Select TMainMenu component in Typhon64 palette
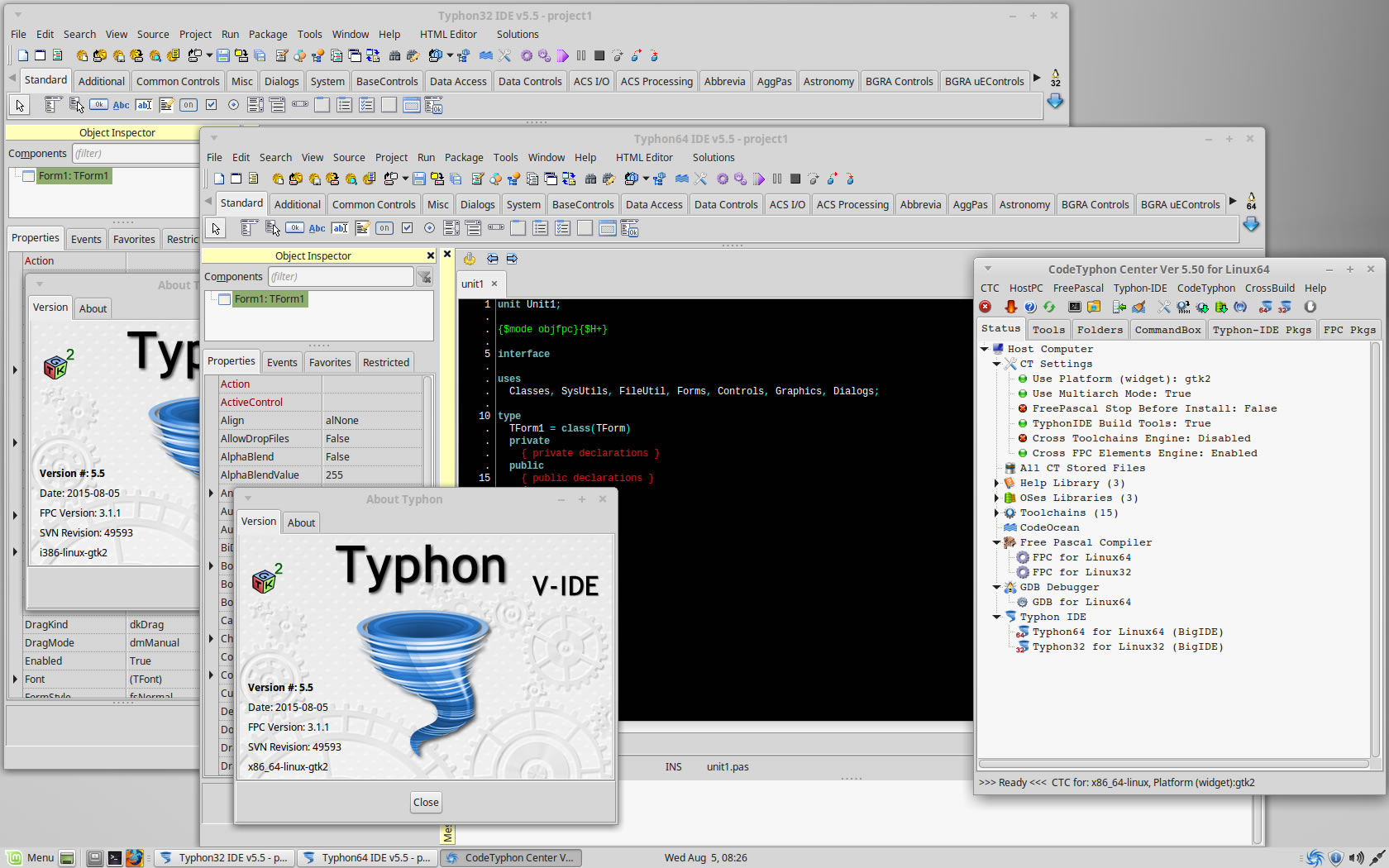This screenshot has height=868, width=1389. (x=249, y=228)
